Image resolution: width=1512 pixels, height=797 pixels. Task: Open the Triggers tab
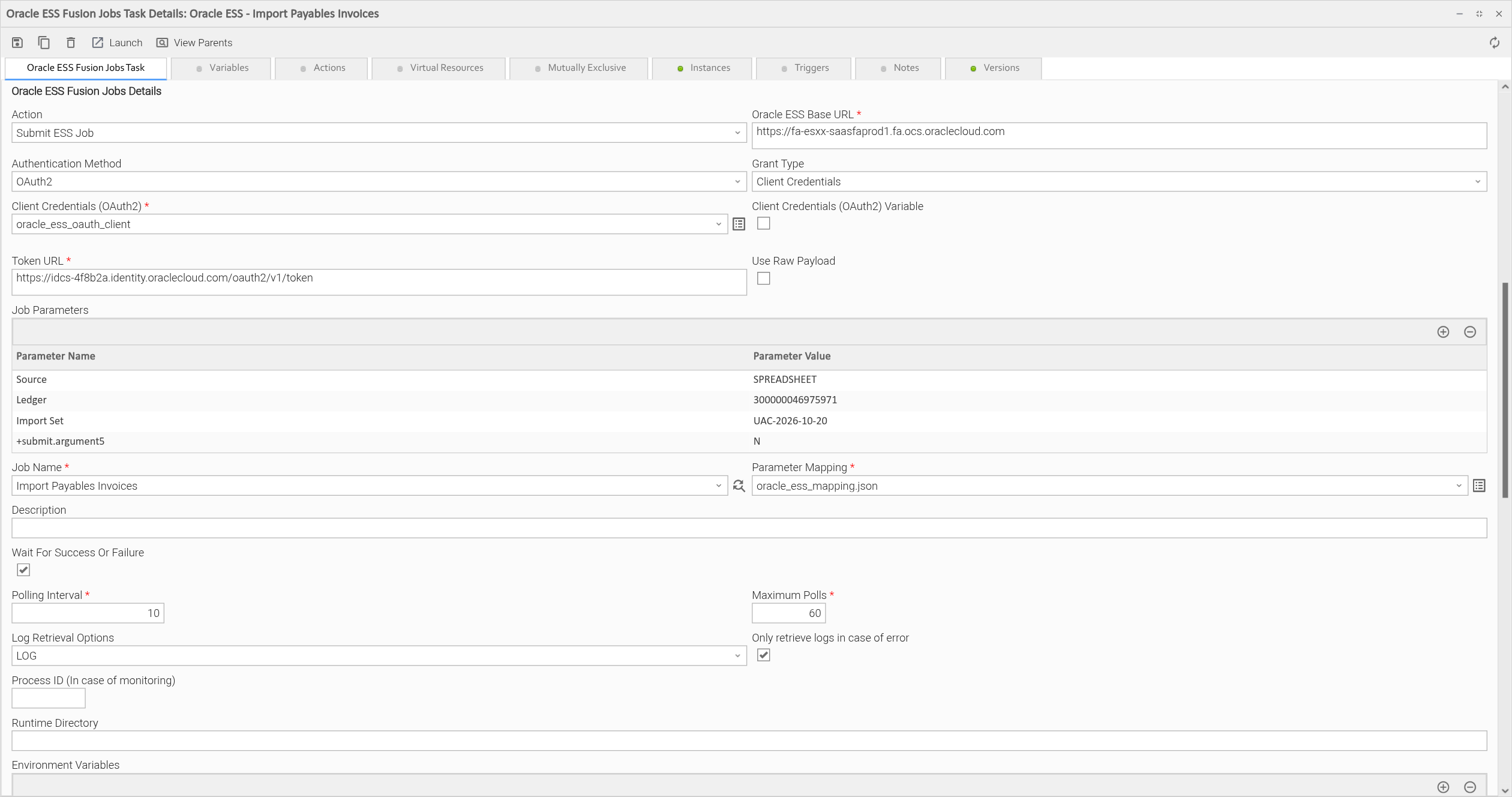pyautogui.click(x=805, y=68)
